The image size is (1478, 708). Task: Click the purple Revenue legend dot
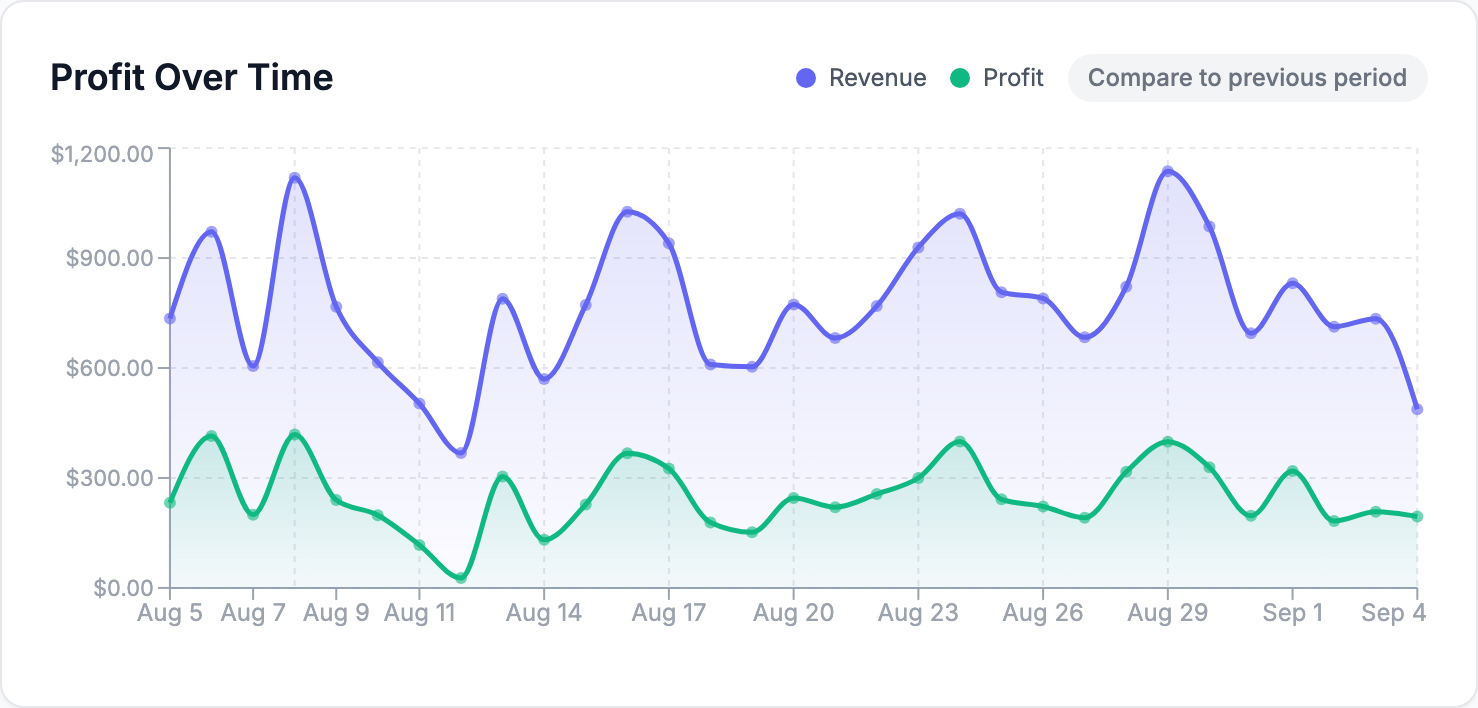point(806,78)
